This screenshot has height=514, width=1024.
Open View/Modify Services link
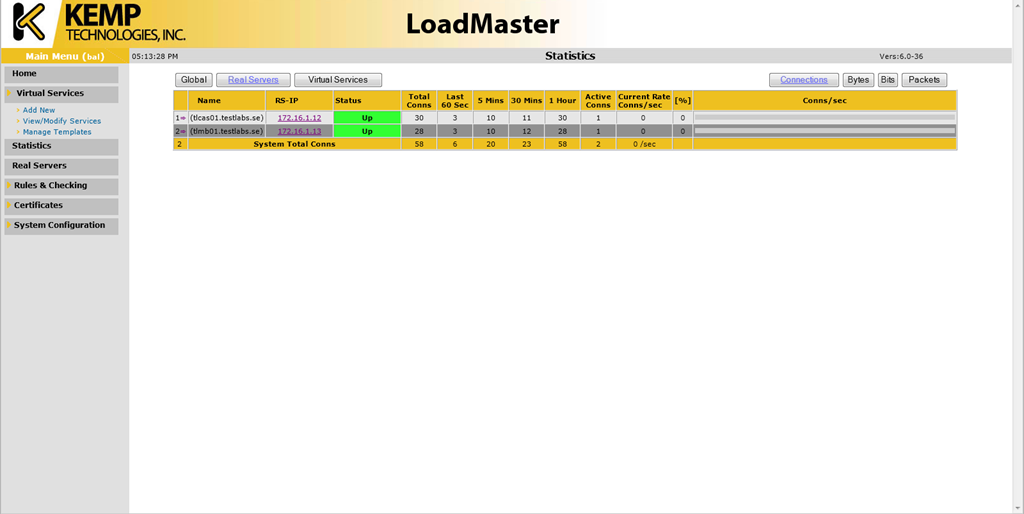click(x=62, y=121)
